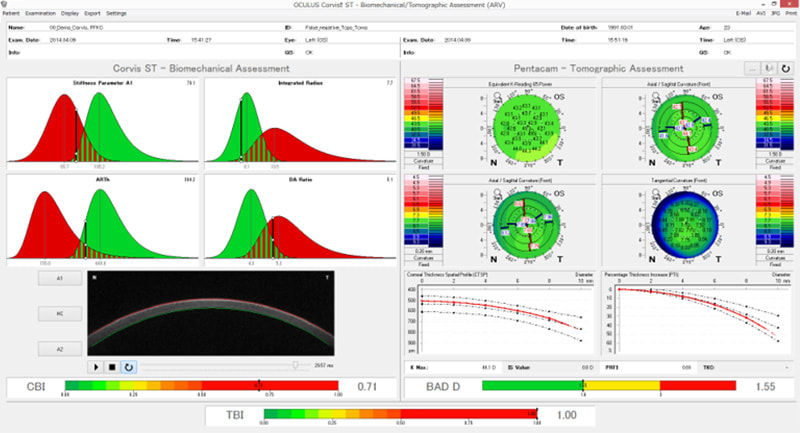This screenshot has width=800, height=433.
Task: Click the top-right diopter color scale
Action: coord(774,113)
